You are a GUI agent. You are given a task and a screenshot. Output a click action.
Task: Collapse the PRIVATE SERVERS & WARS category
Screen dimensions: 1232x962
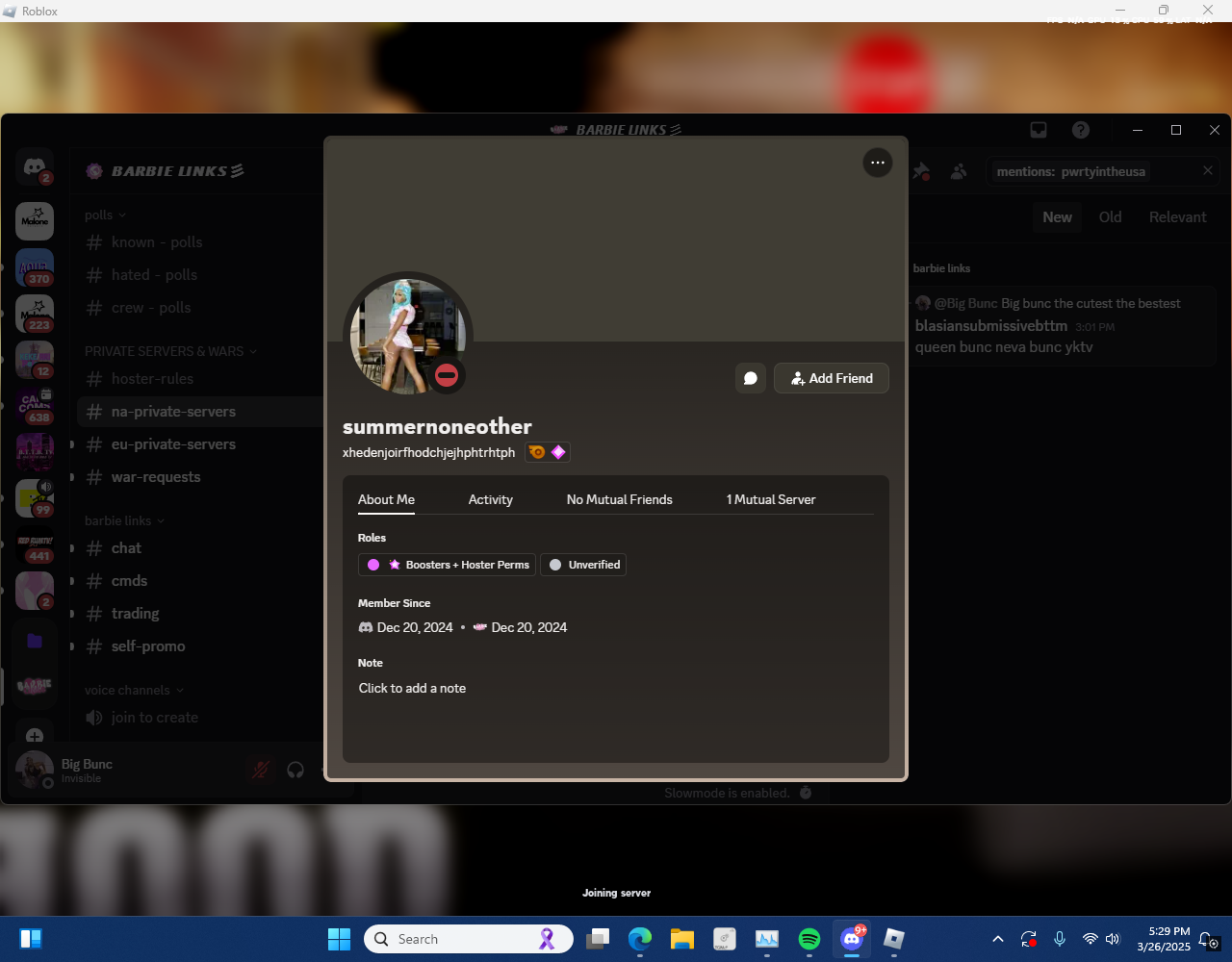click(171, 352)
